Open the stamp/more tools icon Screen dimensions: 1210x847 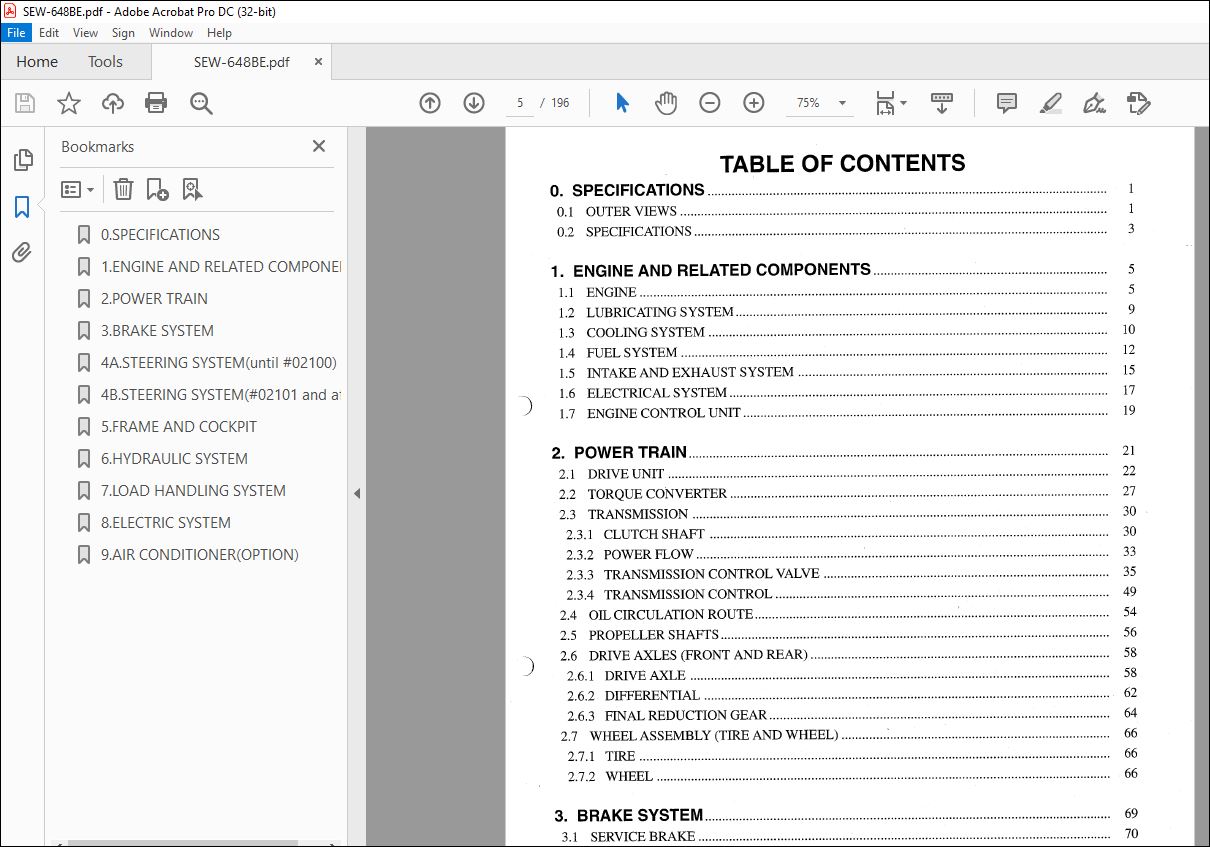tap(1138, 103)
